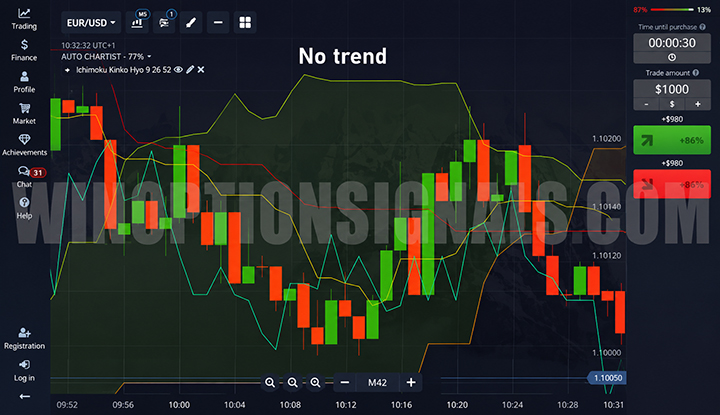Collapse sidebar with the left arrow
This screenshot has width=720, height=415.
25,396
